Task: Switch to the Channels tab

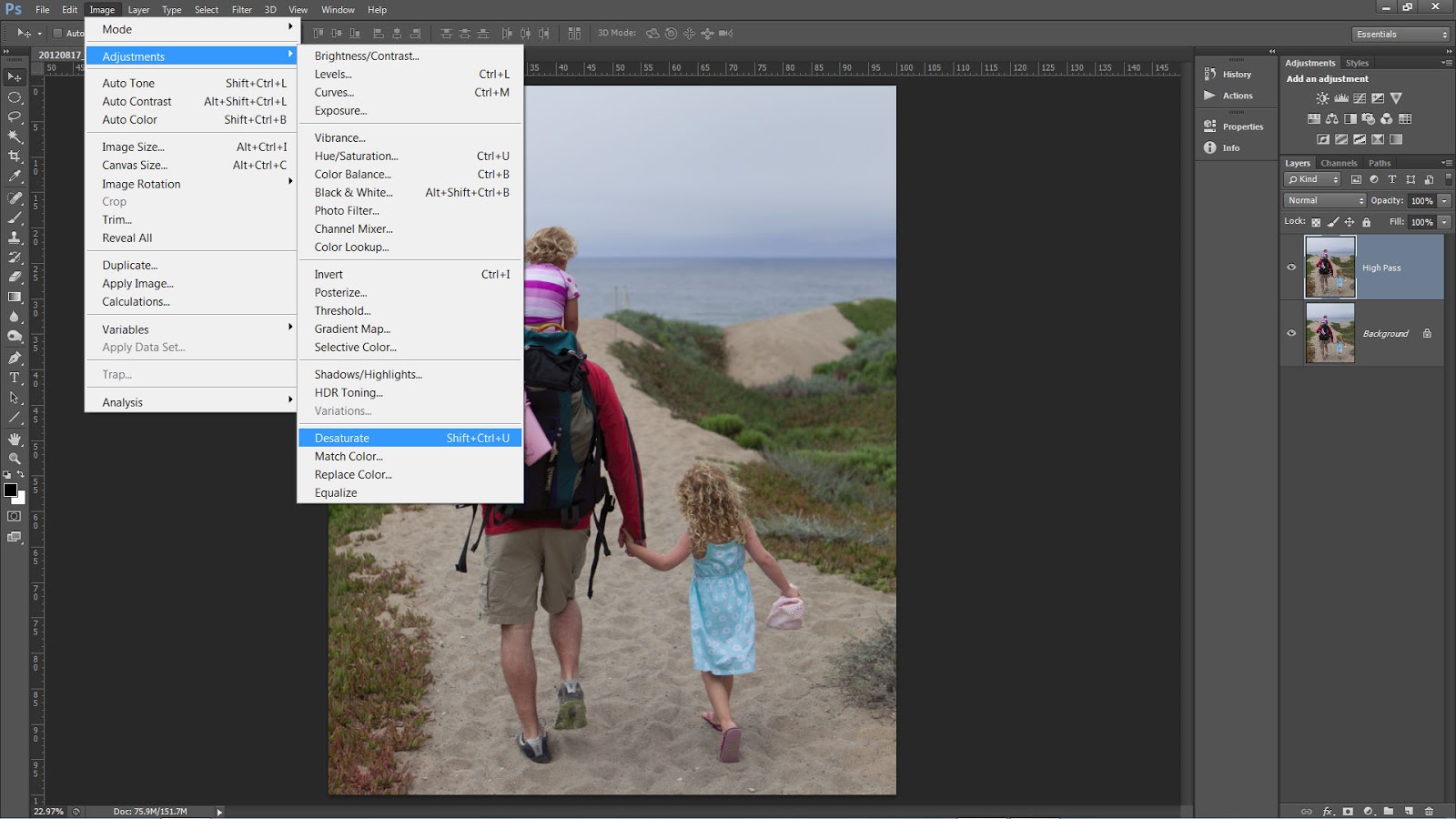Action: click(1339, 163)
